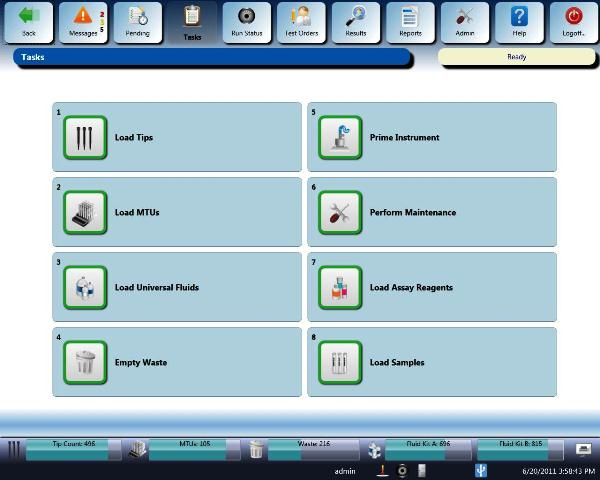Open the Prime Instrument icon
Image resolution: width=600 pixels, height=480 pixels.
tap(340, 138)
